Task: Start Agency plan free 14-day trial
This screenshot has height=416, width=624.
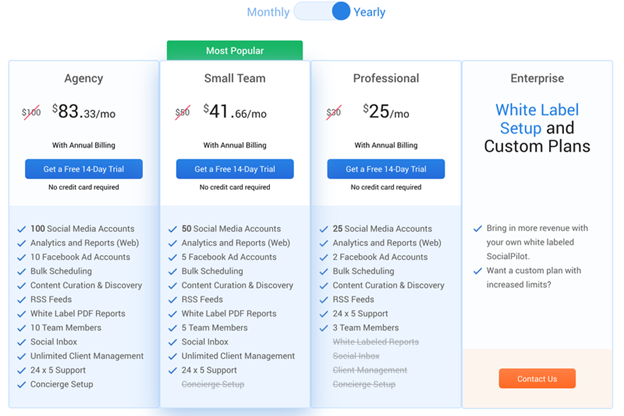Action: pyautogui.click(x=84, y=169)
